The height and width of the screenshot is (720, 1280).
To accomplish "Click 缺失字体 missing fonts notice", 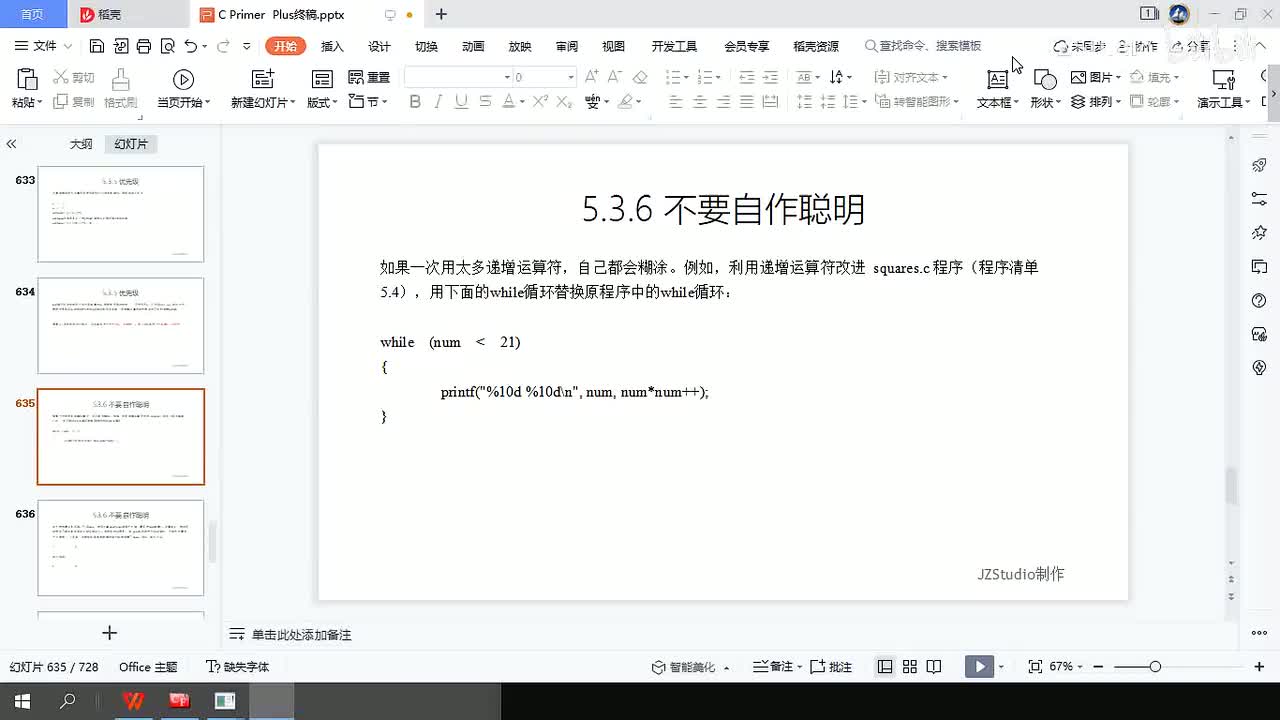I will pos(238,667).
